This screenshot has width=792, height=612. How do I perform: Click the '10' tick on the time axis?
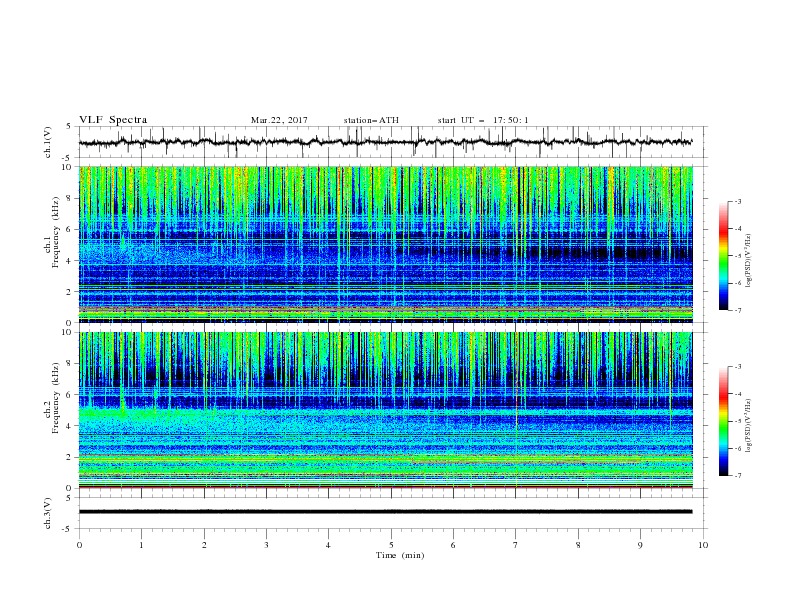[x=703, y=545]
